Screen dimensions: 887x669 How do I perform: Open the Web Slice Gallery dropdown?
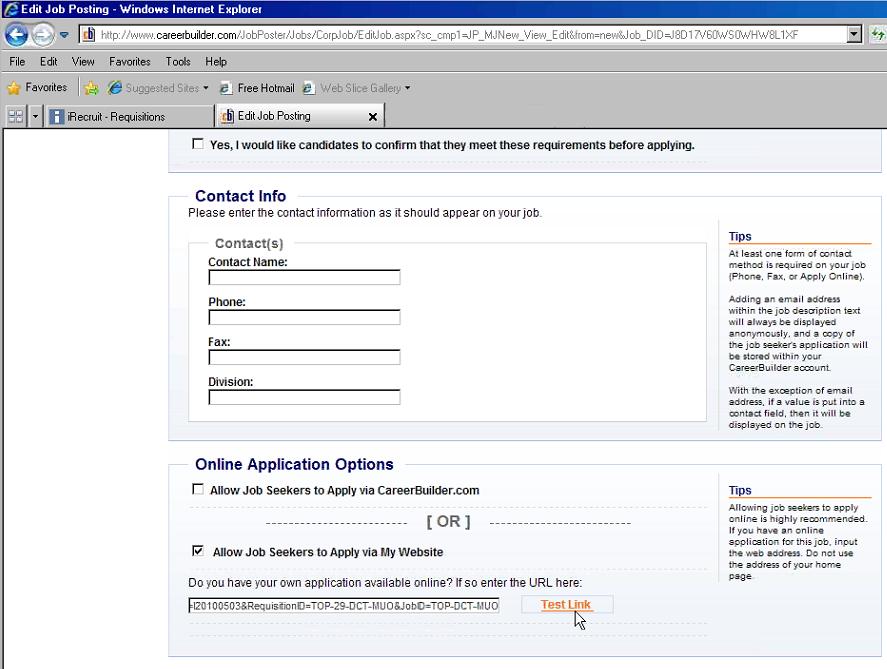(x=356, y=88)
